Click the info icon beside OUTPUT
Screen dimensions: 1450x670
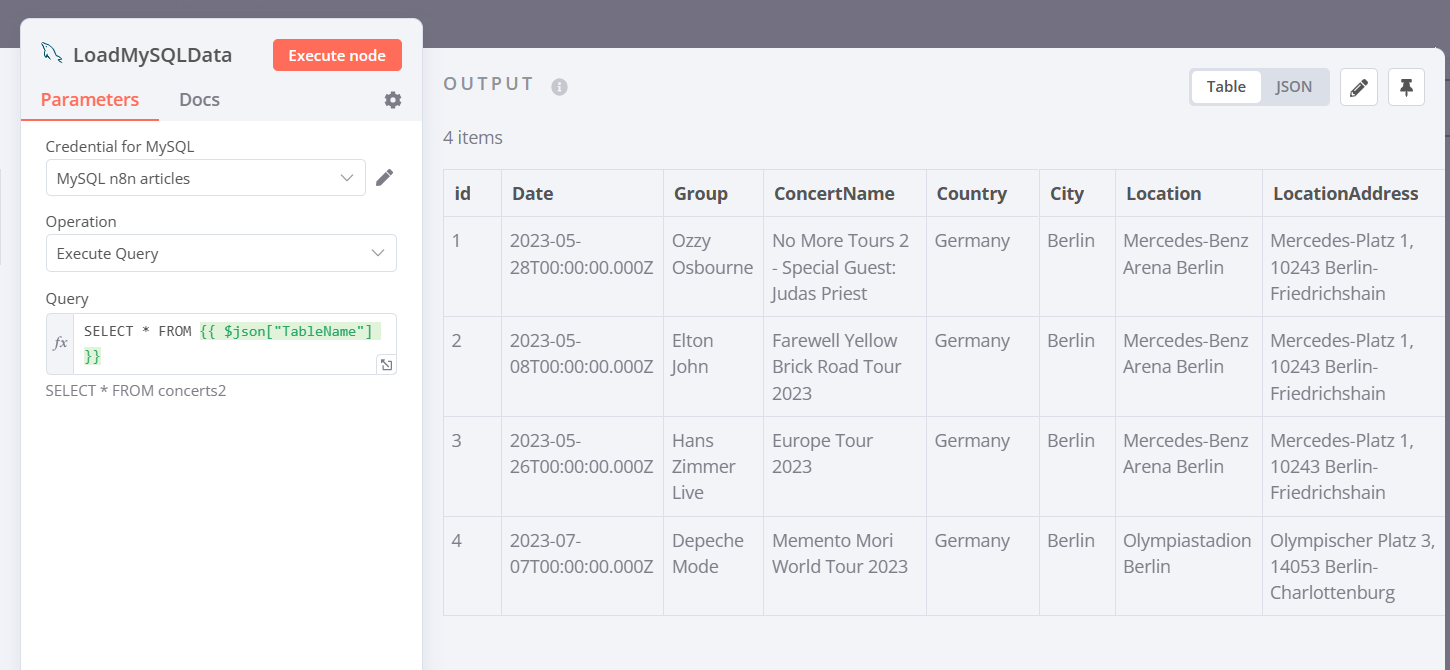pyautogui.click(x=559, y=86)
